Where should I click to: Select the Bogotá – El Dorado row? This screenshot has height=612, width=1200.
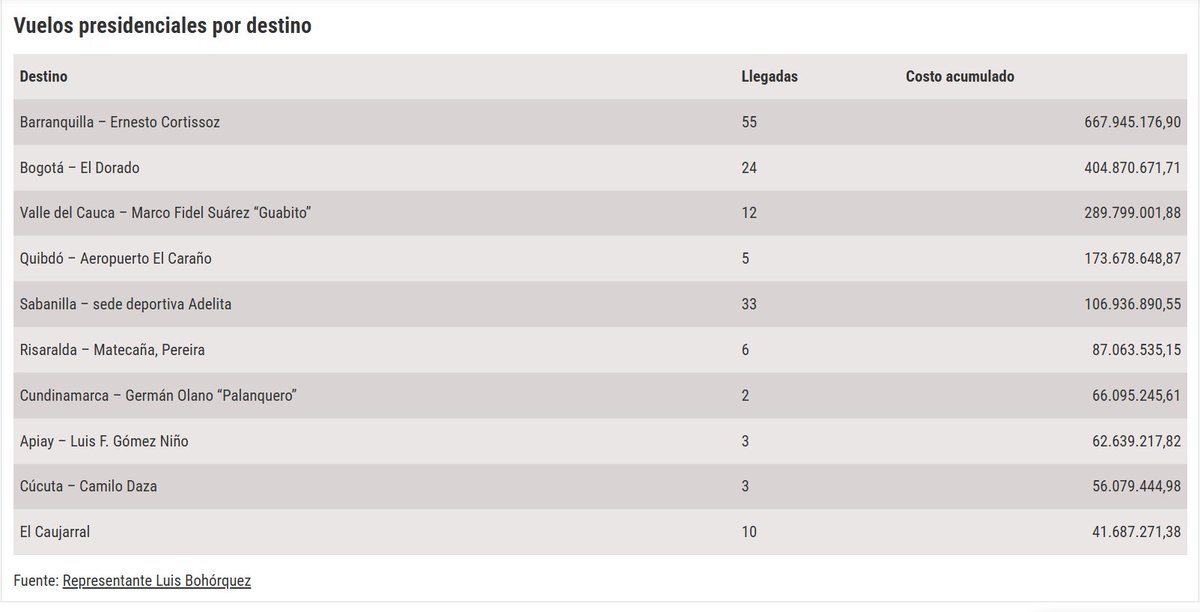[600, 168]
